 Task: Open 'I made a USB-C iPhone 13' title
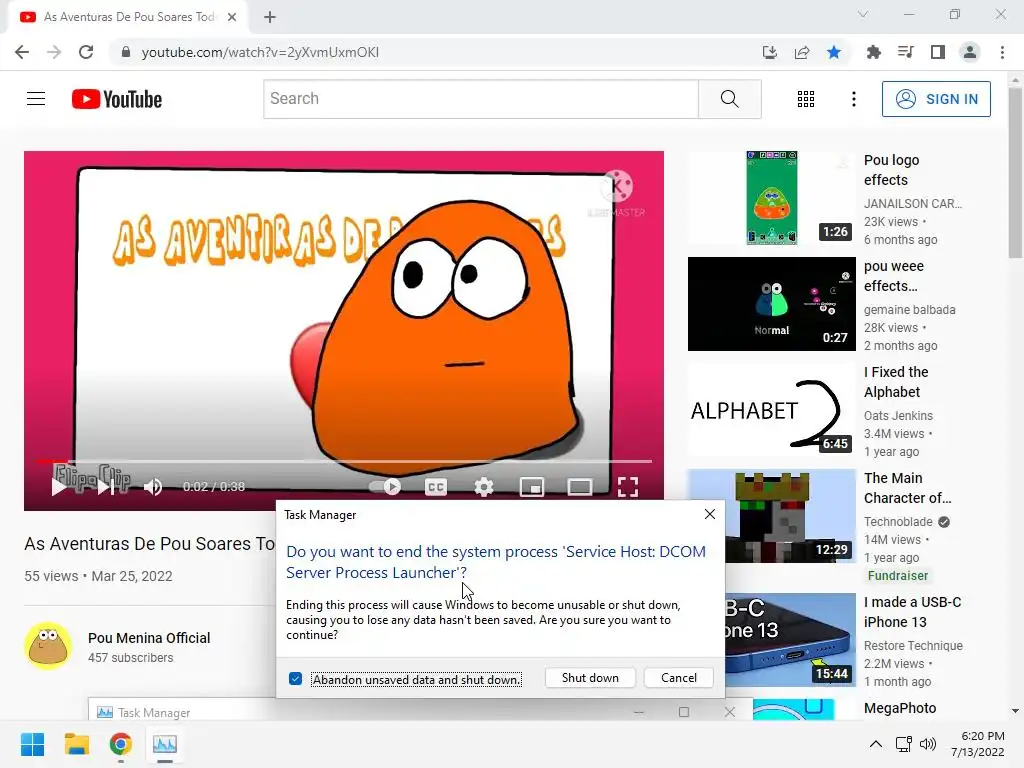tap(912, 612)
